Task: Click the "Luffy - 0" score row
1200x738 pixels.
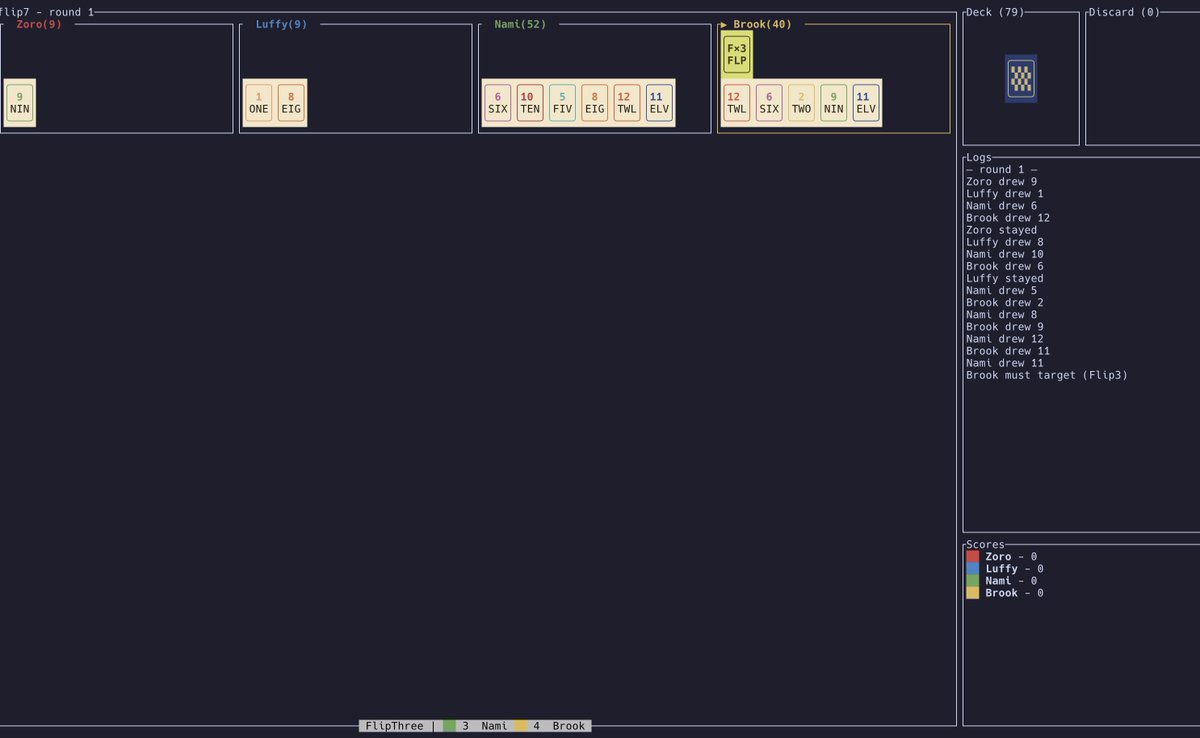Action: point(1005,569)
